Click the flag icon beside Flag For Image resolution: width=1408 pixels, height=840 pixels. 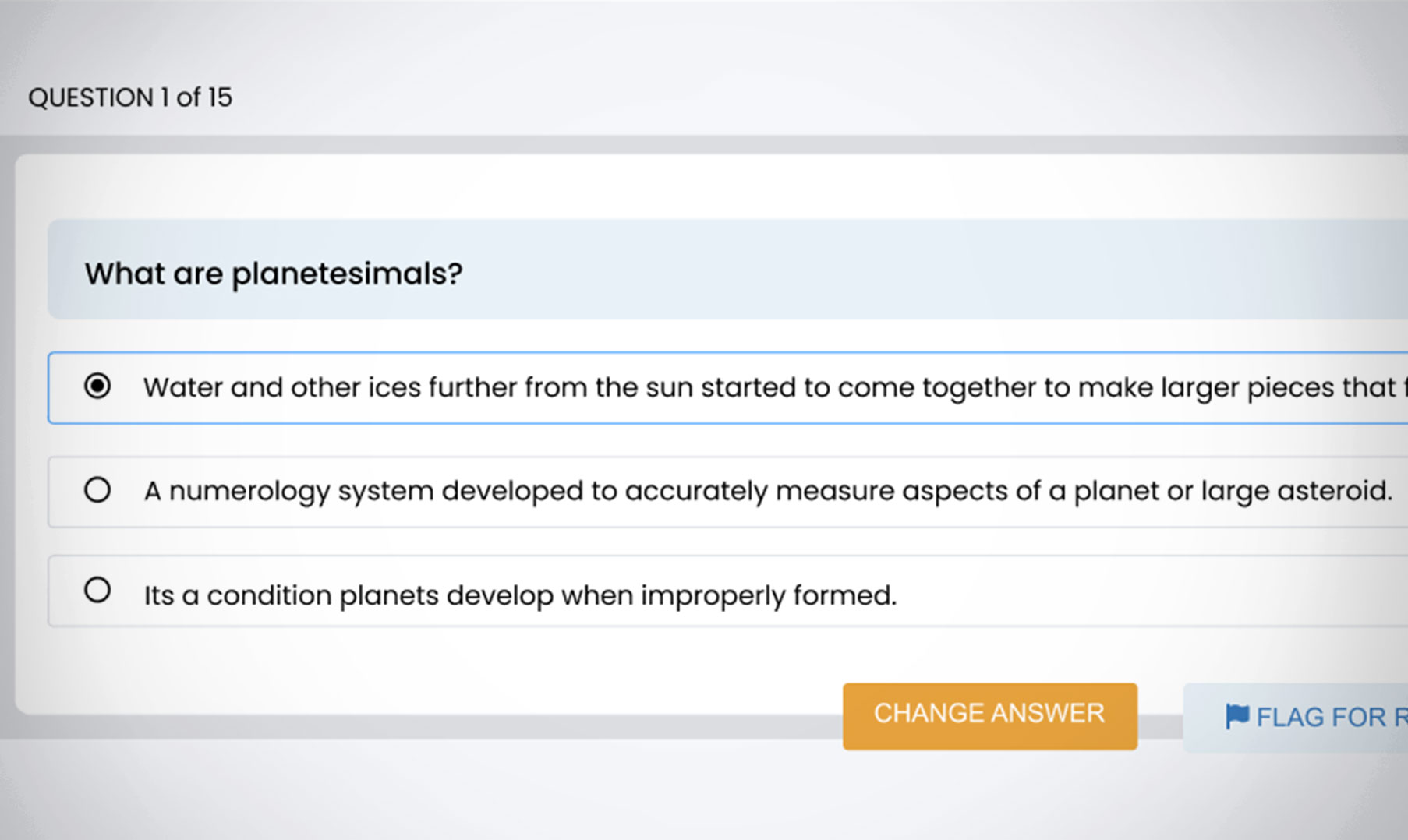1236,716
